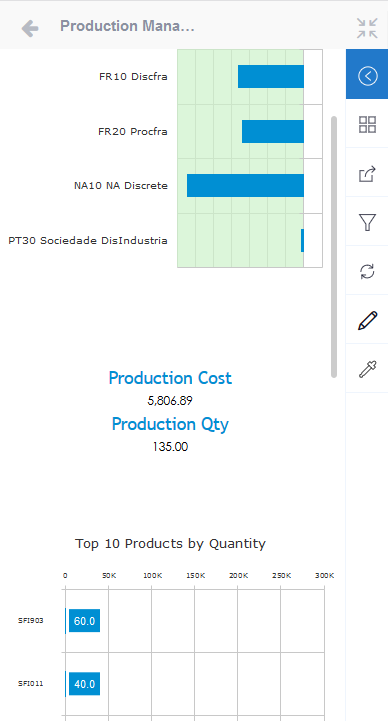
Task: Click the eyedropper theme icon
Action: [367, 369]
